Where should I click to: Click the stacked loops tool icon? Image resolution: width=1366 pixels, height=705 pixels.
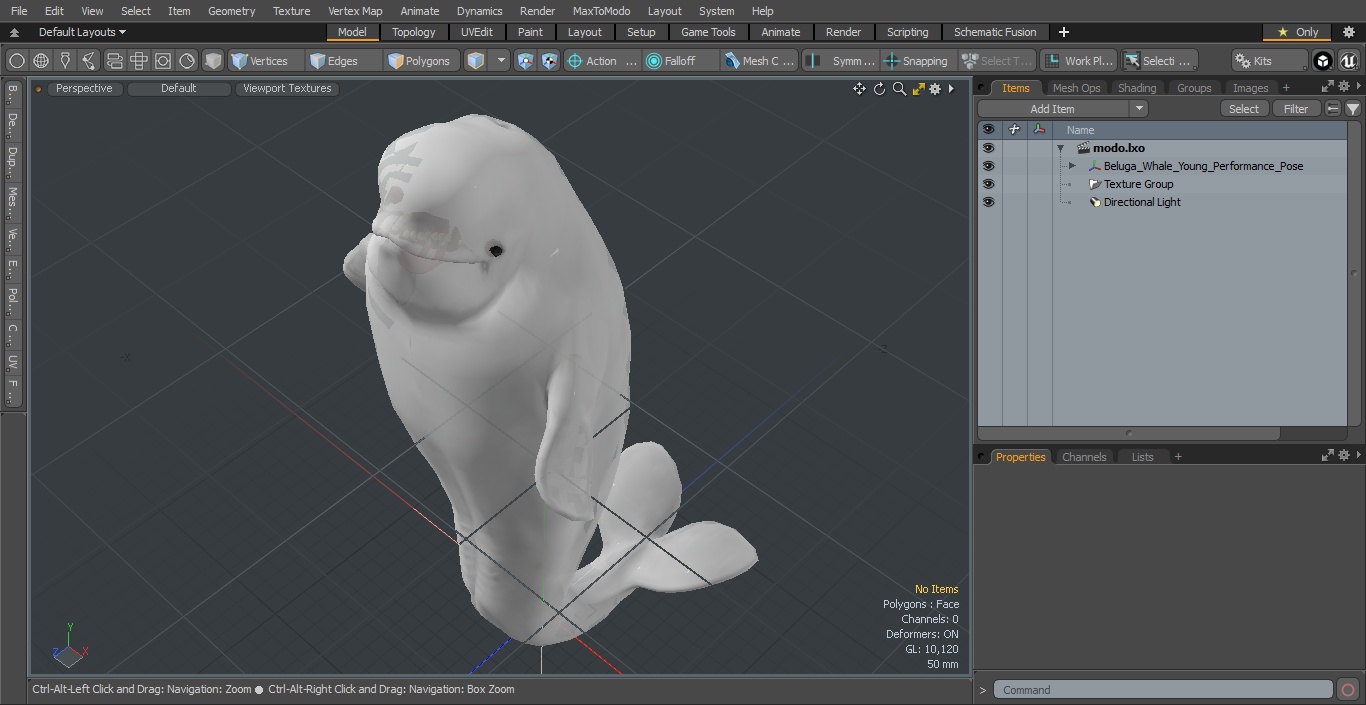[114, 61]
